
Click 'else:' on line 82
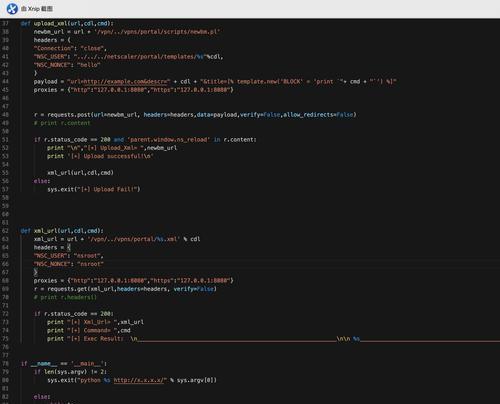(42, 397)
